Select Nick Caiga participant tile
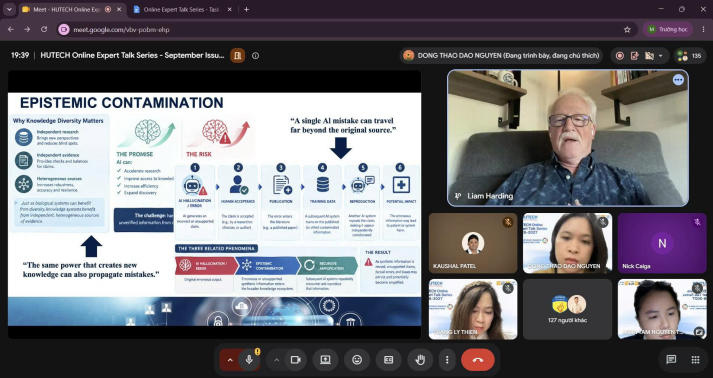This screenshot has width=713, height=378. click(x=662, y=243)
